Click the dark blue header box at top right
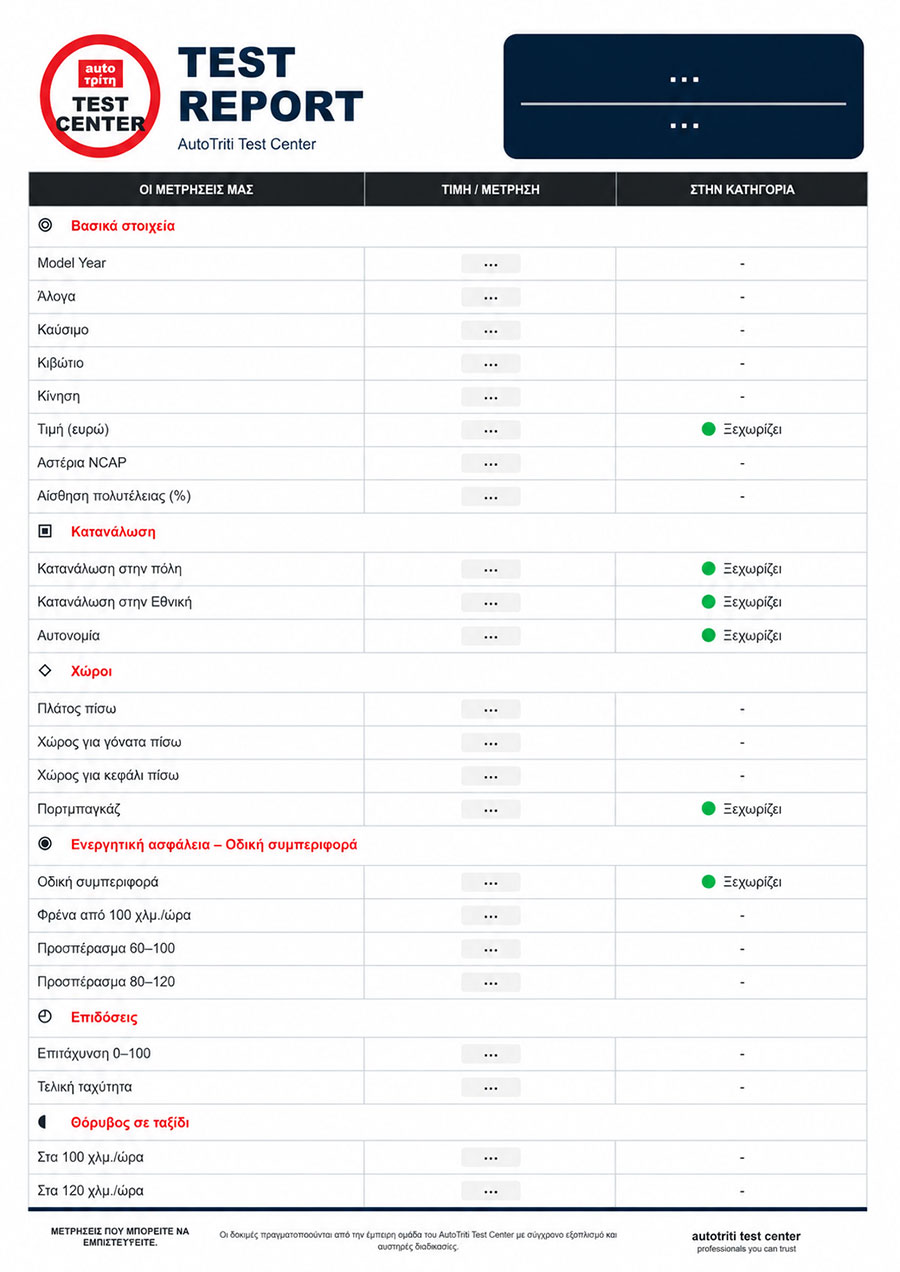This screenshot has width=900, height=1272. (683, 96)
